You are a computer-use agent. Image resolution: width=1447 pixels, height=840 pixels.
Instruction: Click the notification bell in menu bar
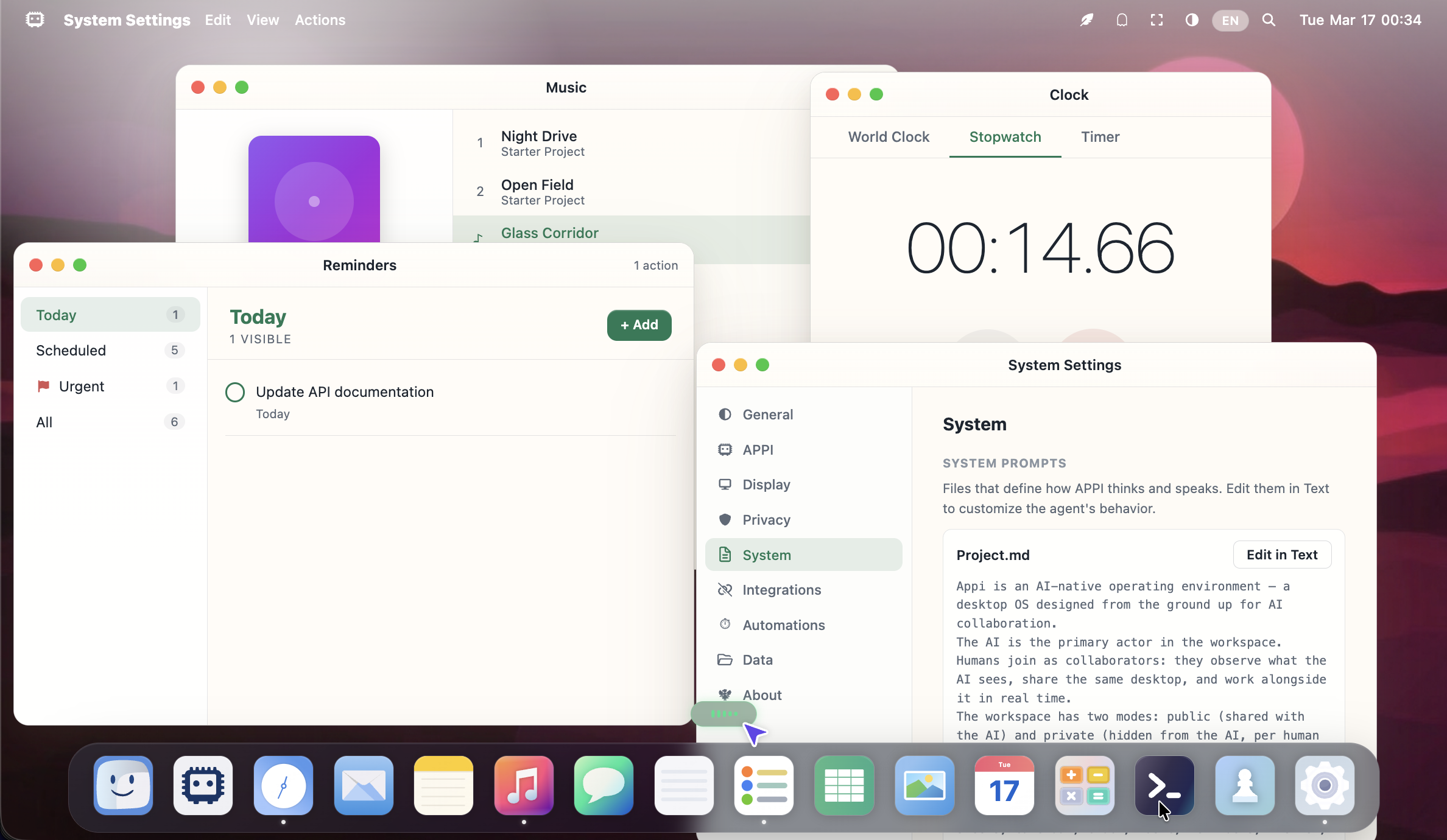point(1122,20)
